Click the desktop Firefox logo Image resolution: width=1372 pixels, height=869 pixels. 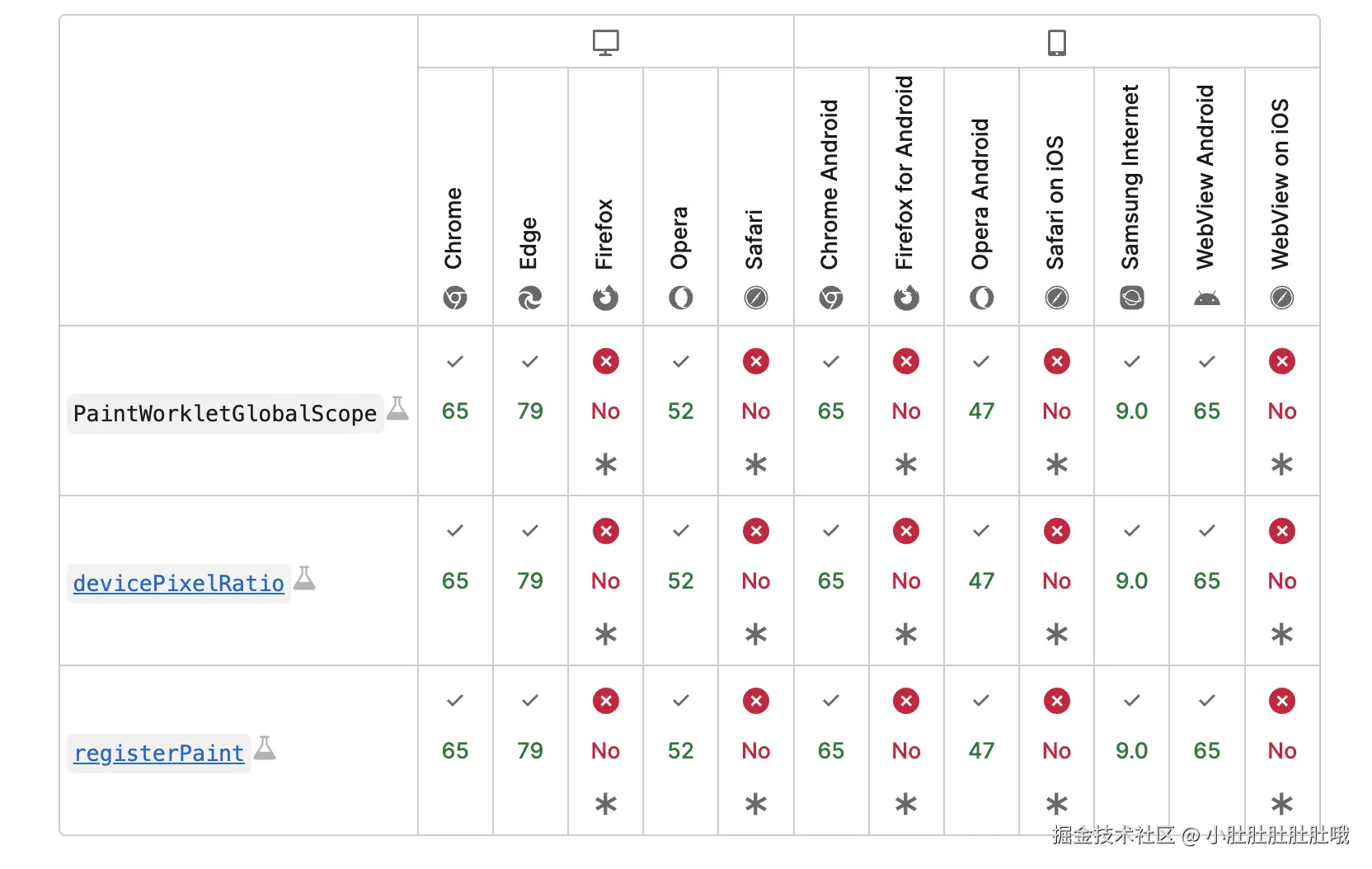[605, 298]
